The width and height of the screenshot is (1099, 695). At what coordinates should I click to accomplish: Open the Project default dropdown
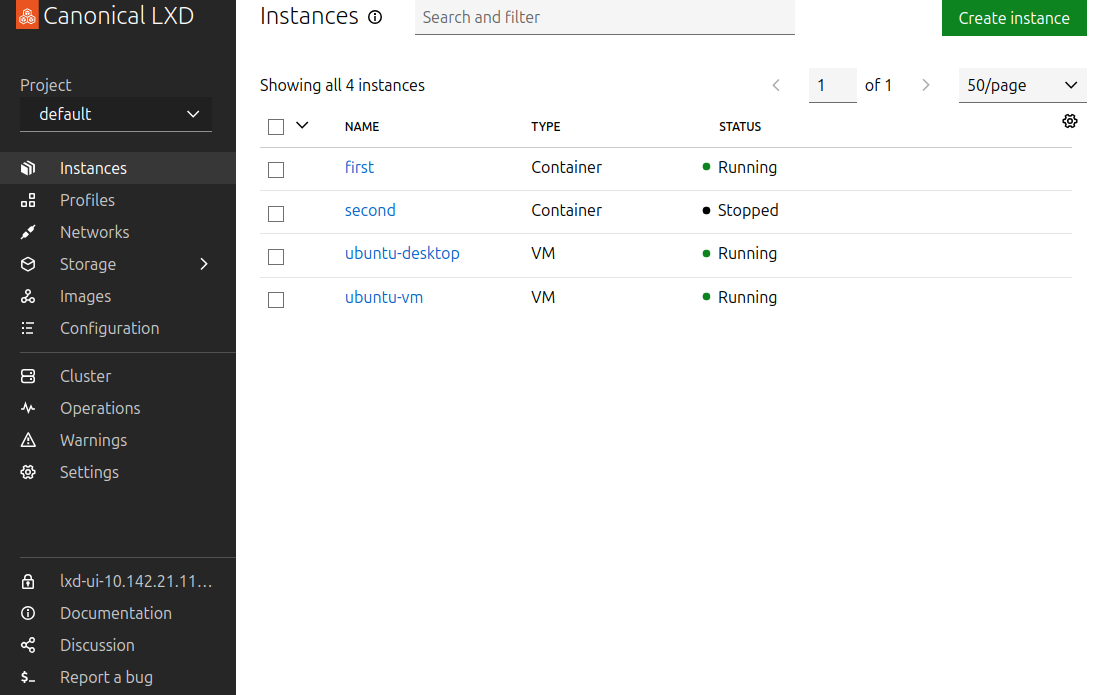(x=116, y=114)
